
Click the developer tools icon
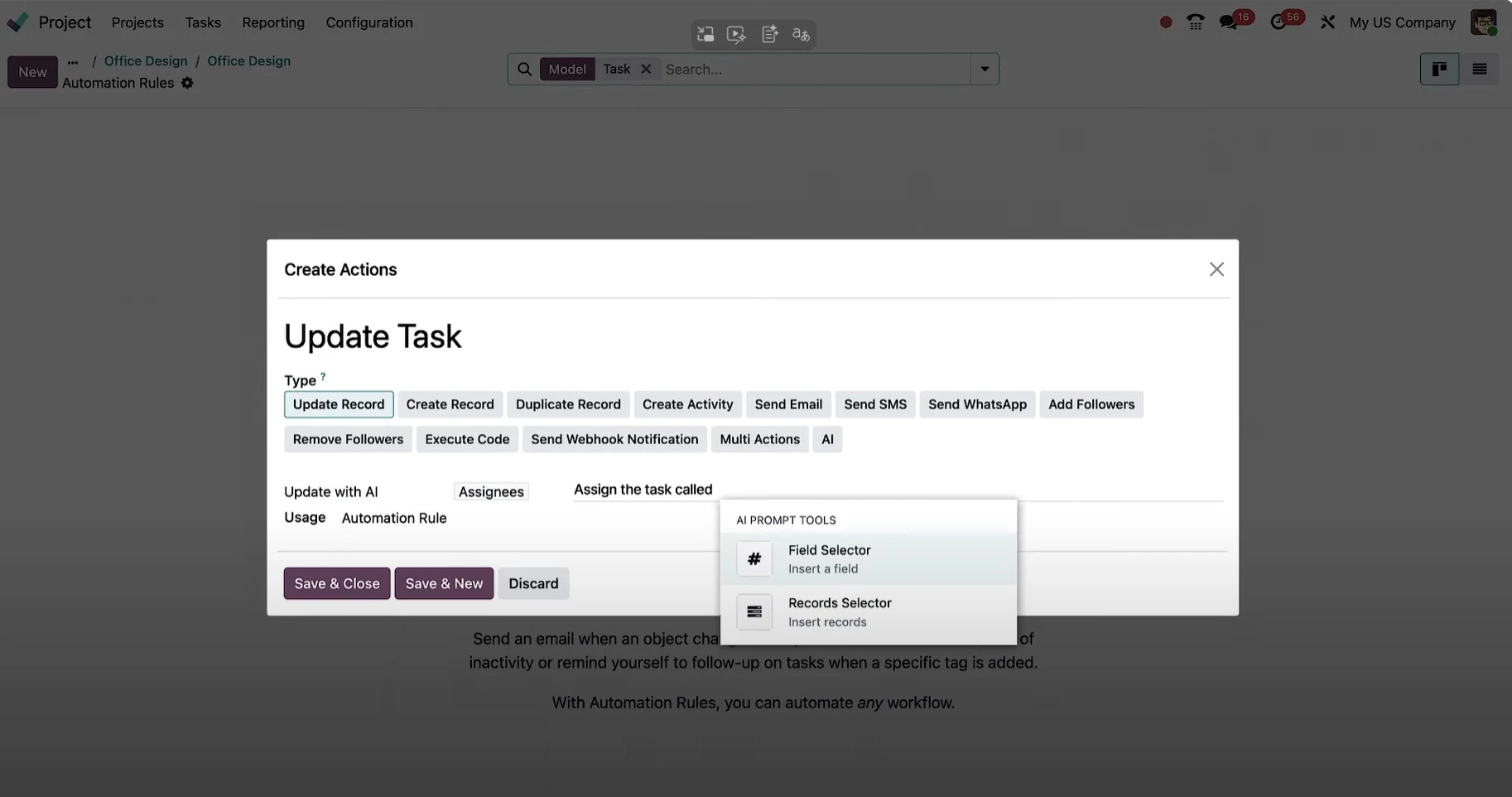(1327, 22)
